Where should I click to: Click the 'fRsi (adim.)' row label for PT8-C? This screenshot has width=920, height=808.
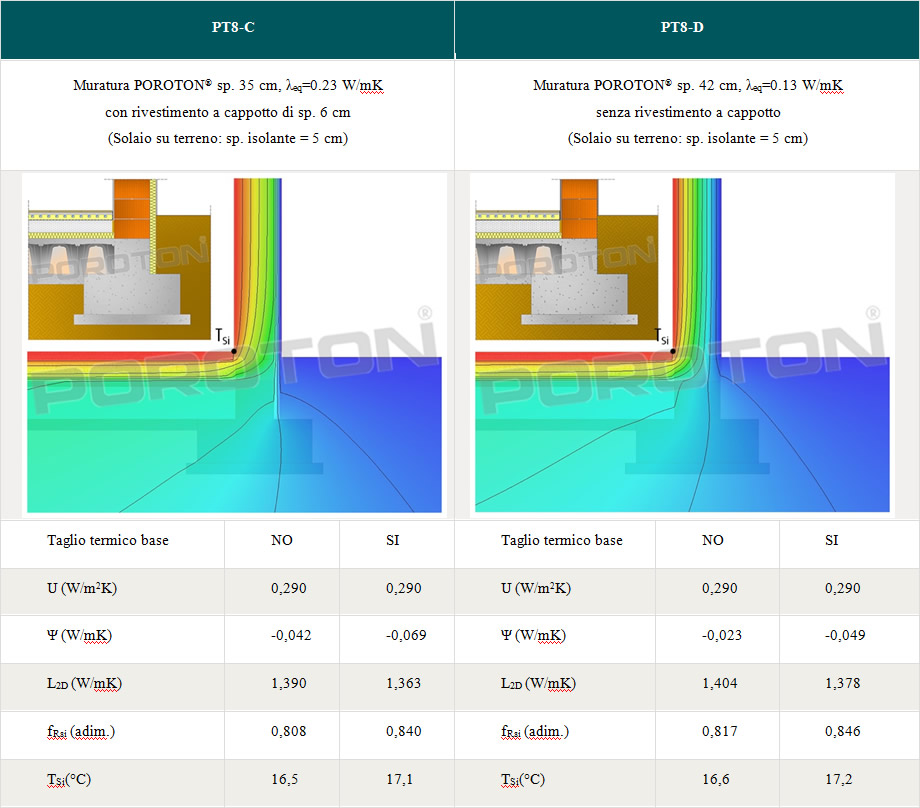coord(81,732)
